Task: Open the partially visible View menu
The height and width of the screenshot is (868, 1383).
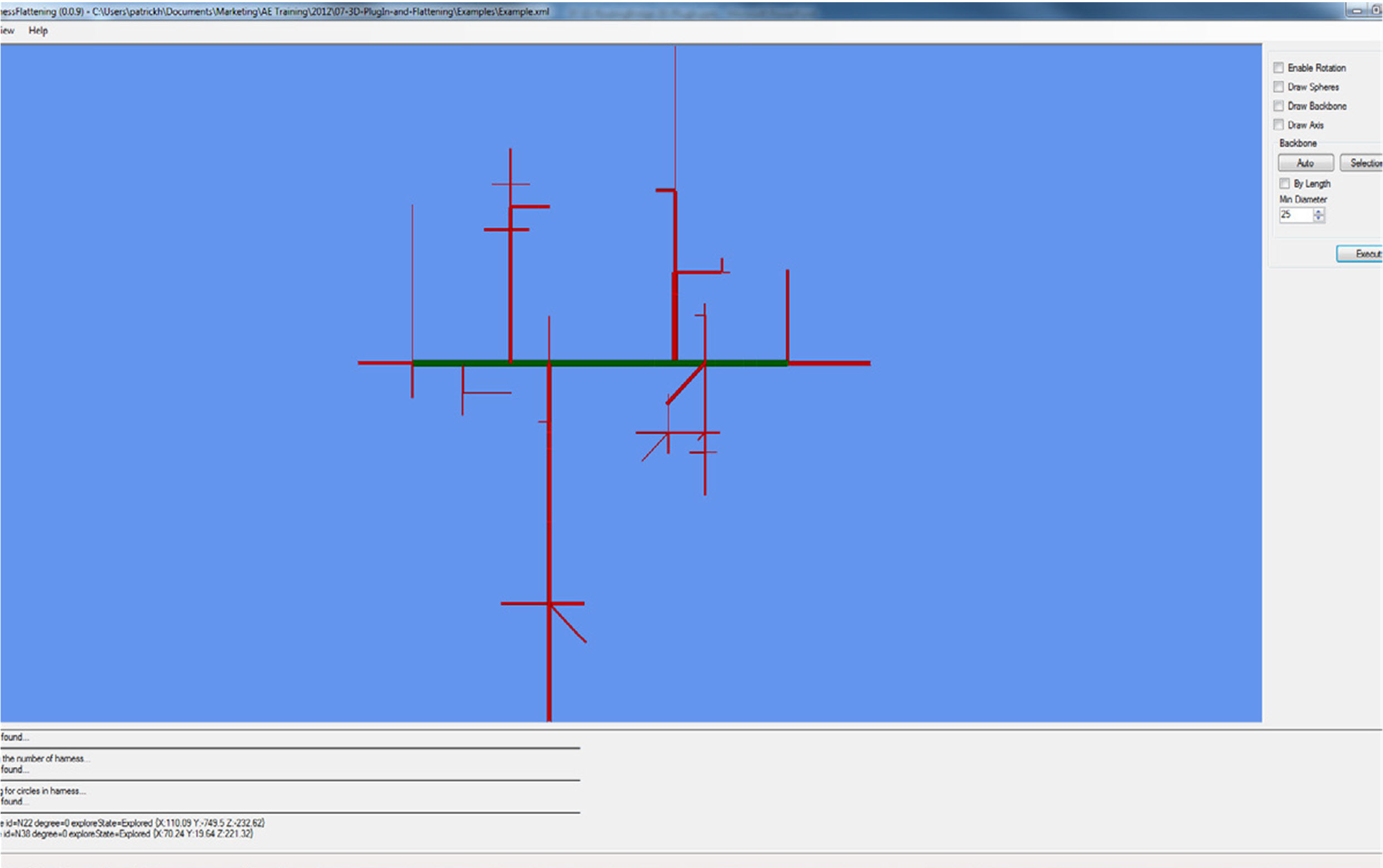Action: tap(7, 31)
